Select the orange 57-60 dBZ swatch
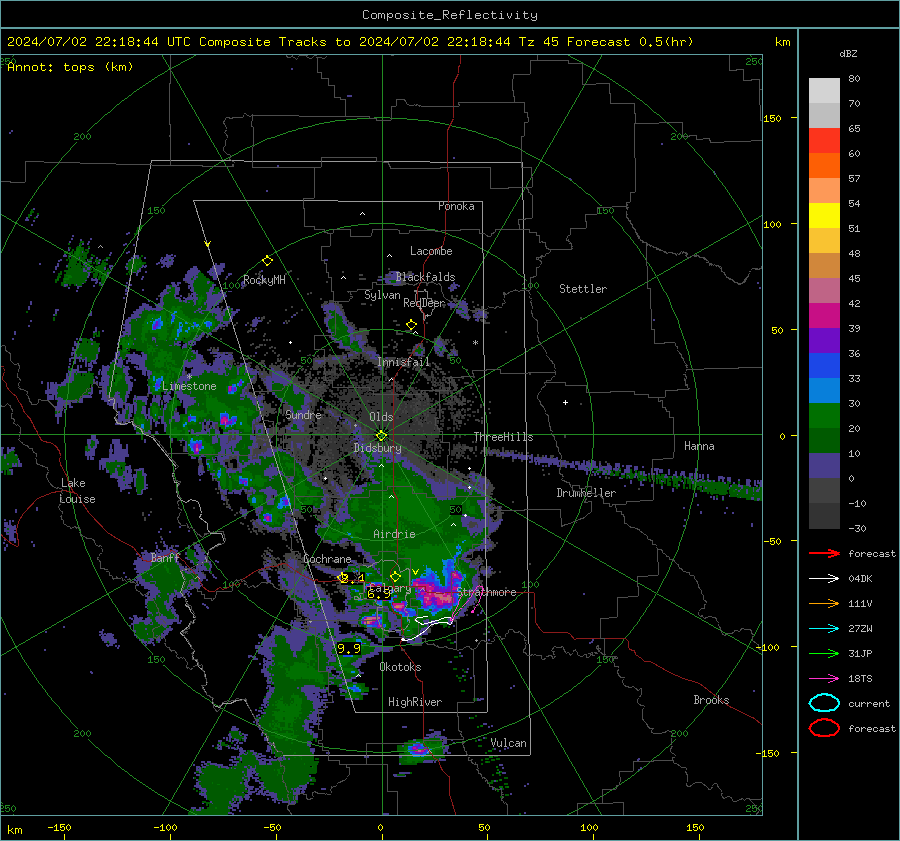The height and width of the screenshot is (841, 900). tap(824, 165)
